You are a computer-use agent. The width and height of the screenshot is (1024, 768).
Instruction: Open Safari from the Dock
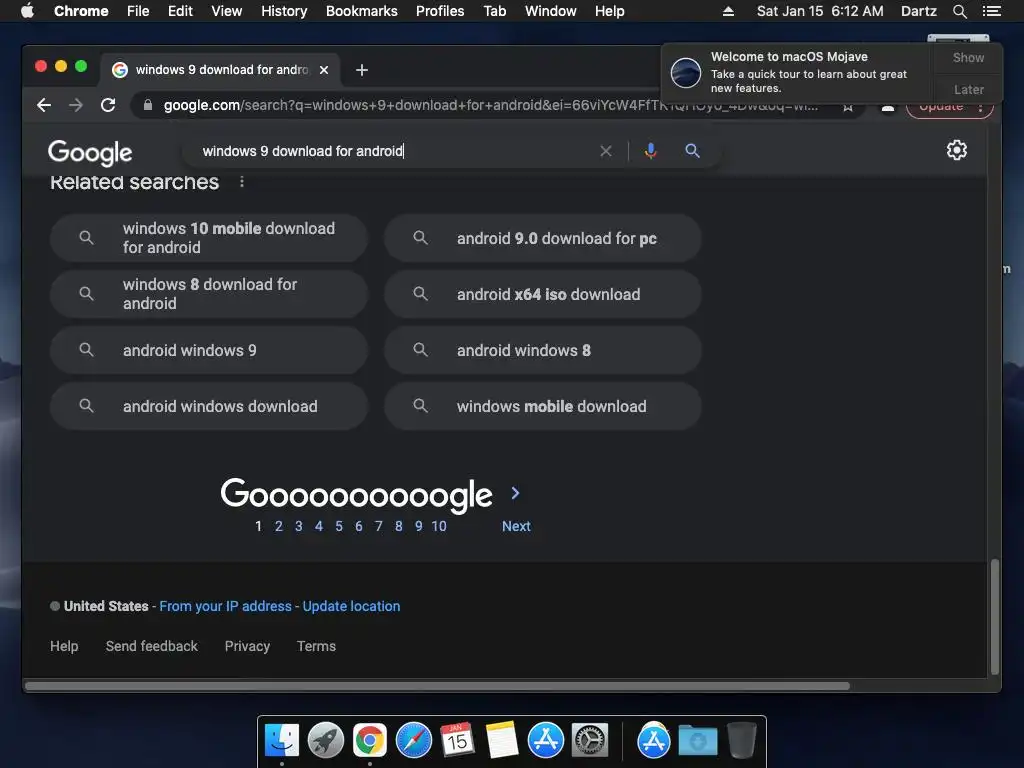pyautogui.click(x=413, y=741)
